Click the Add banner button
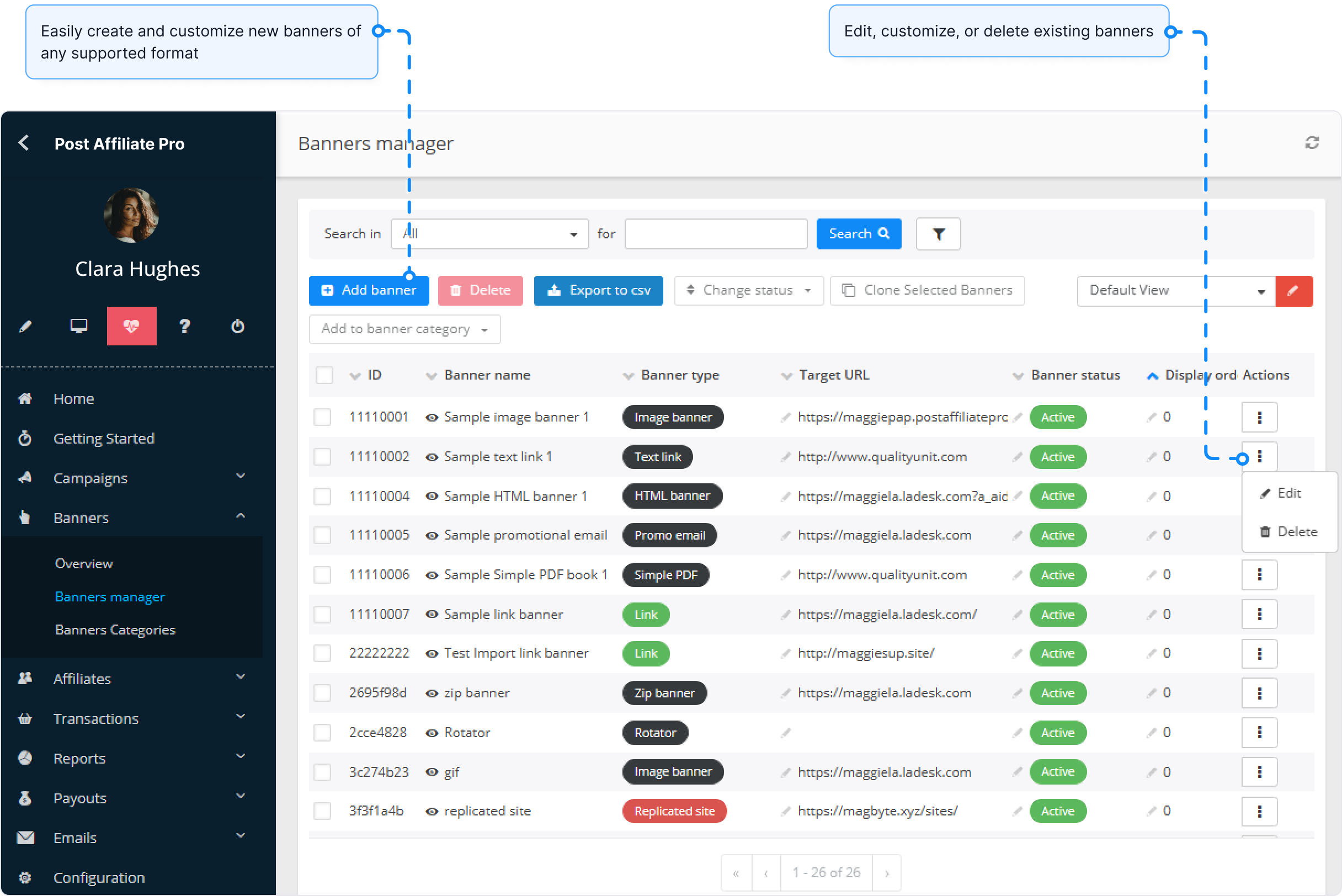The image size is (1342, 896). tap(368, 290)
